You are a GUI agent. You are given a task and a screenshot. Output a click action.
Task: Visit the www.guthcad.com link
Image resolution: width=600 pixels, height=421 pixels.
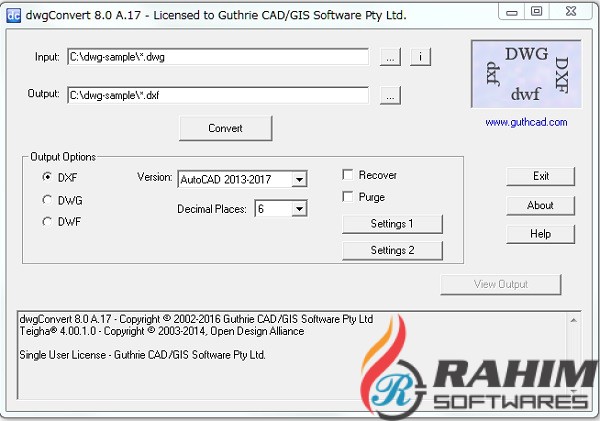[526, 122]
